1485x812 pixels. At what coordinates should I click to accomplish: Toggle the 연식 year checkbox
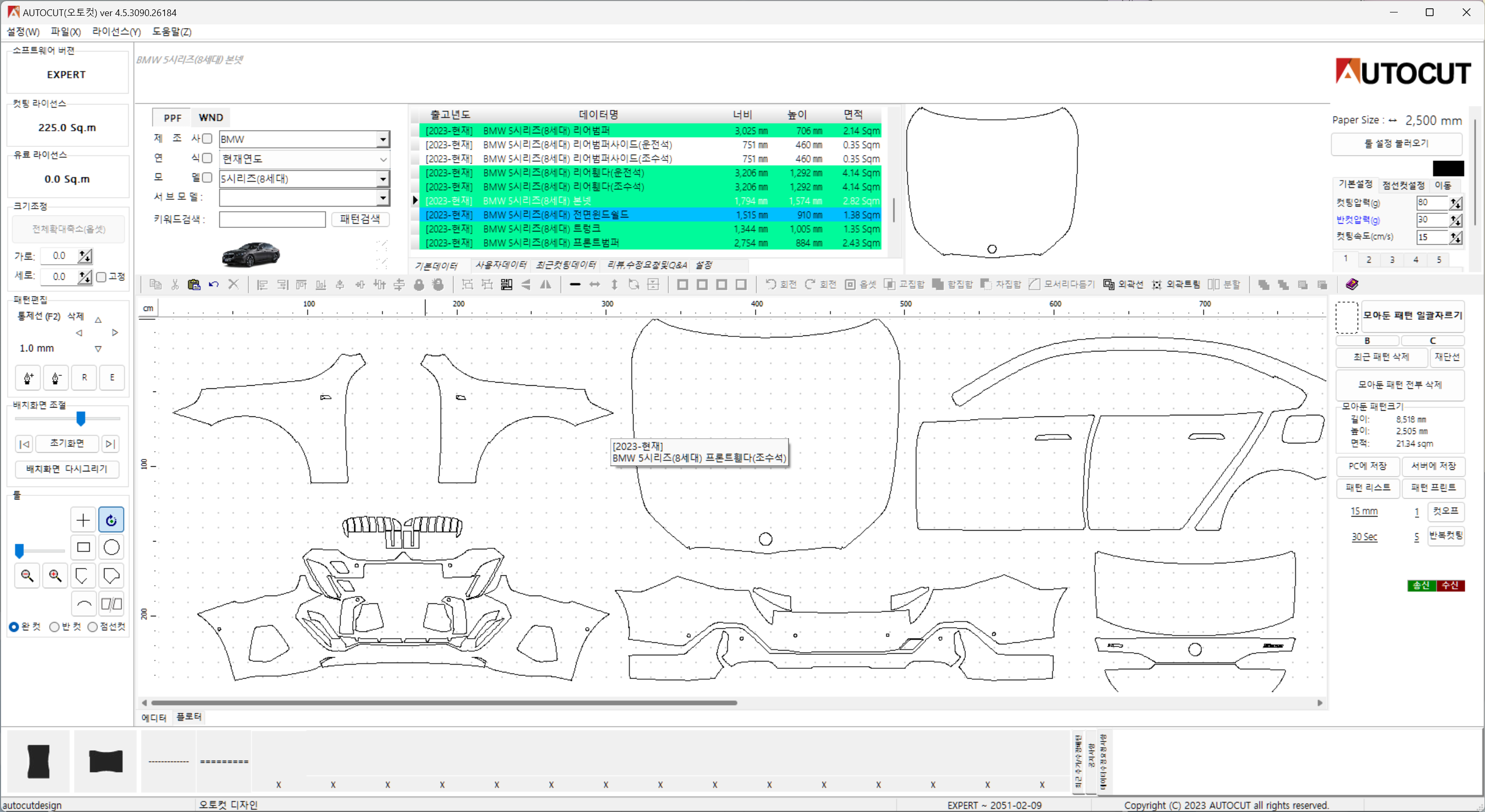207,158
